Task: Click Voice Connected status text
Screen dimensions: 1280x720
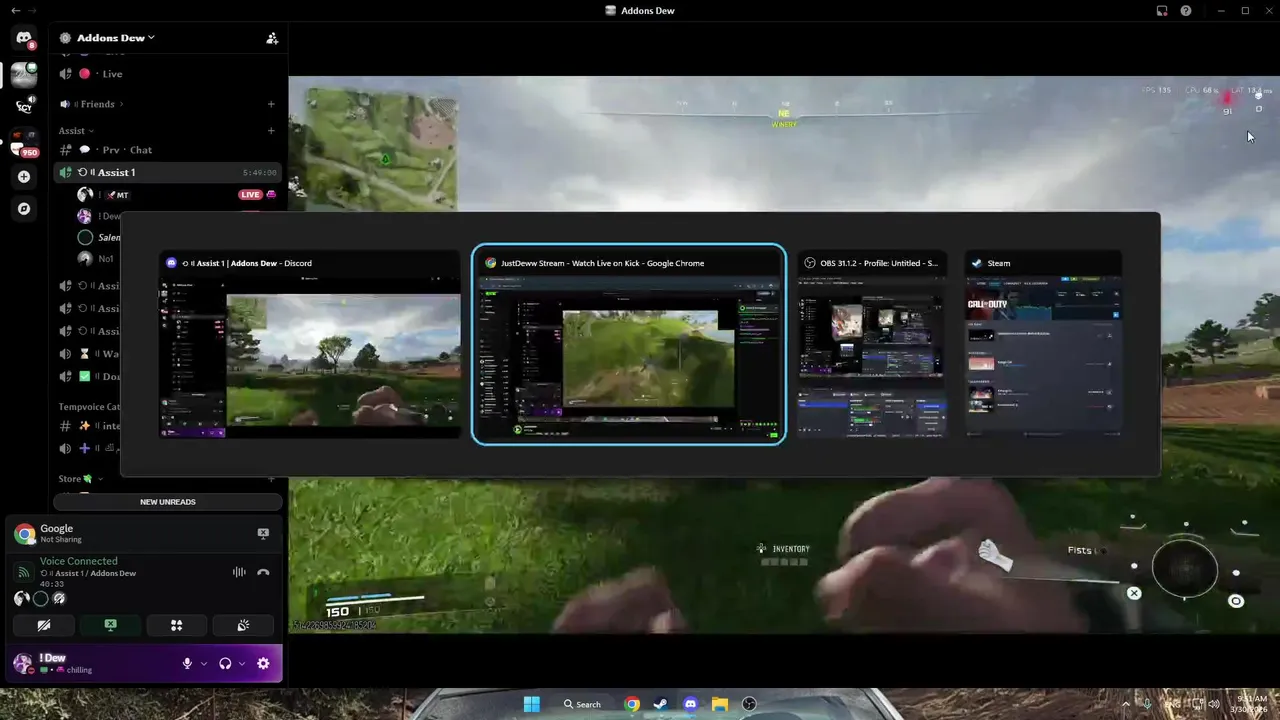Action: [x=79, y=561]
